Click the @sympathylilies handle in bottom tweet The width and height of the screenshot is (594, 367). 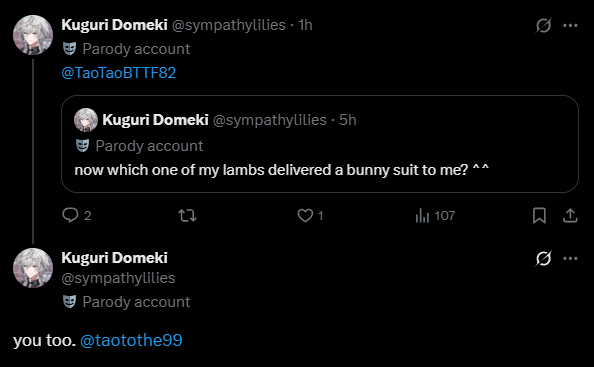[x=118, y=278]
